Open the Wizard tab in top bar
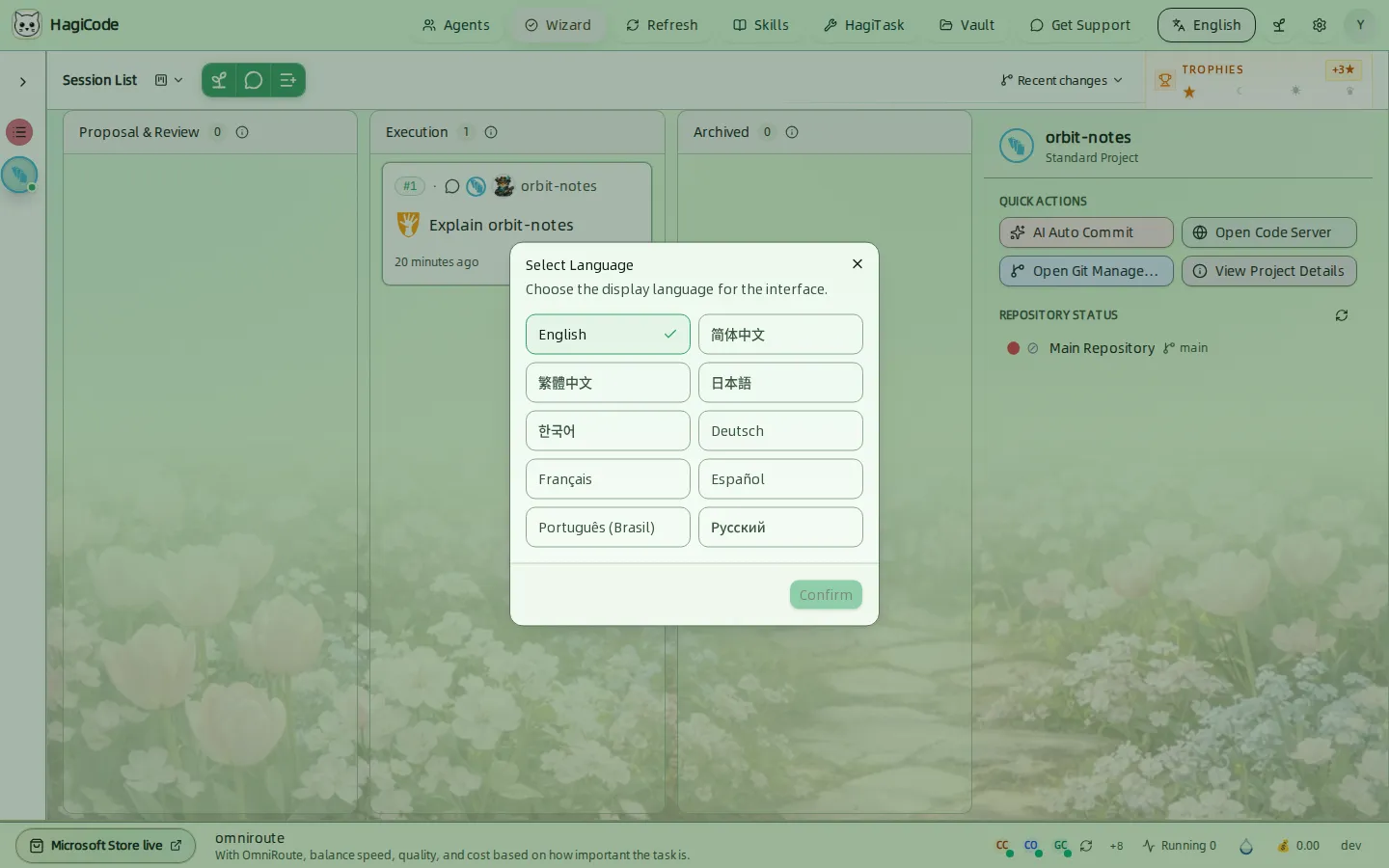The width and height of the screenshot is (1389, 868). click(x=558, y=25)
